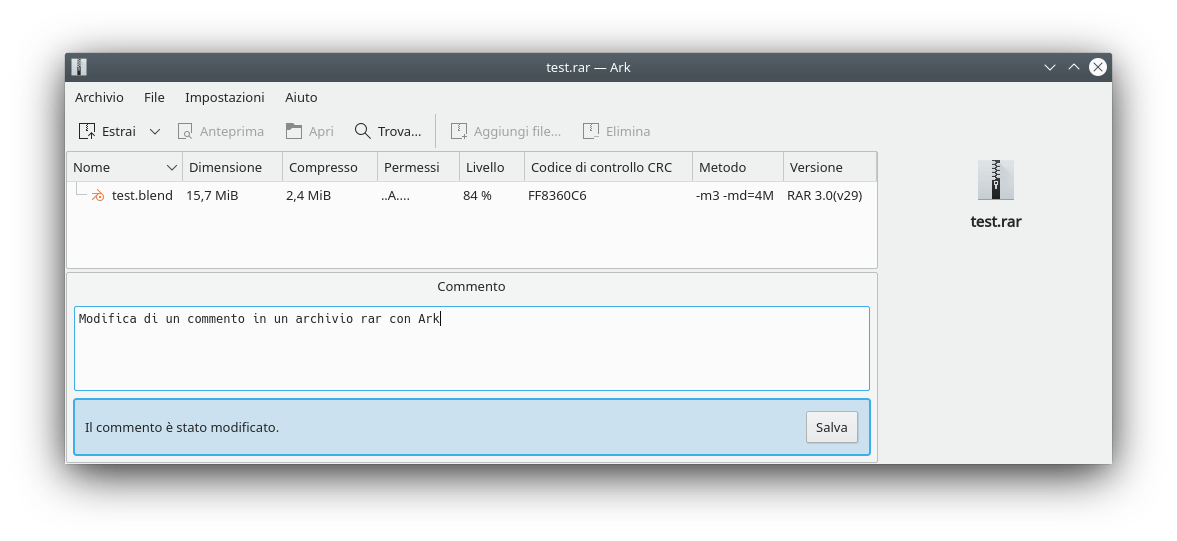Click inside the comment text field
Screen dimensions: 1177x541
(471, 350)
